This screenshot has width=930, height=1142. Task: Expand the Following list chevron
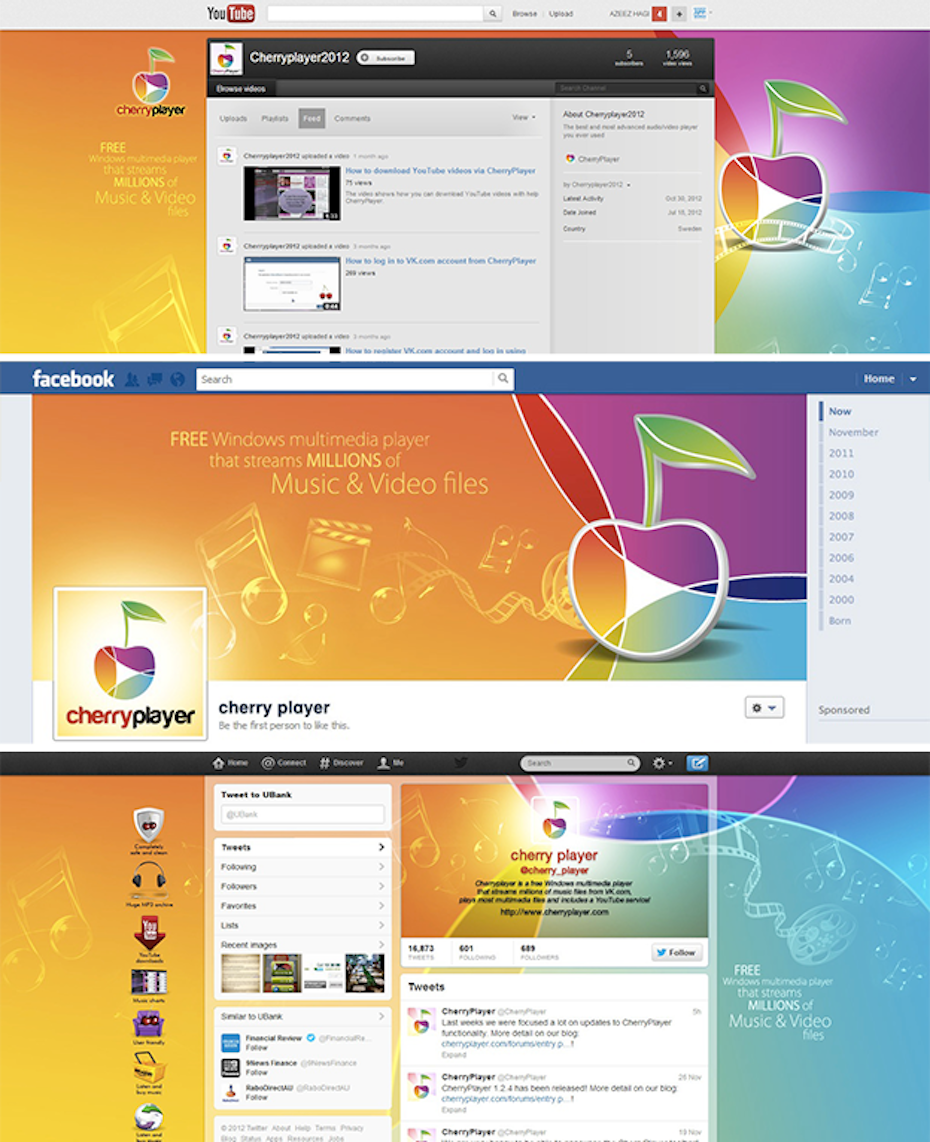pos(381,867)
